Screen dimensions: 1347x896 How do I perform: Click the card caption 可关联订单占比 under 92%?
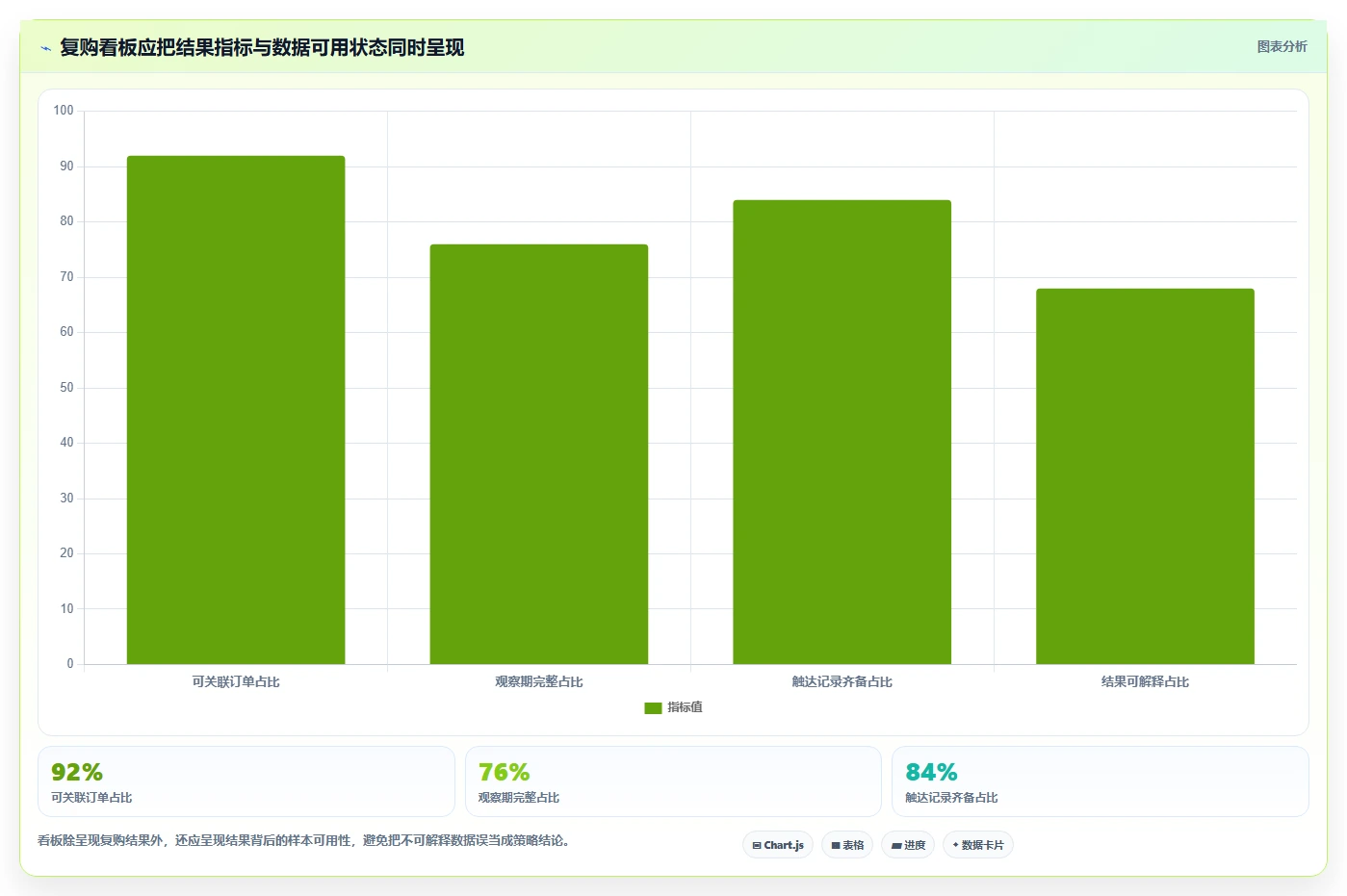[91, 798]
